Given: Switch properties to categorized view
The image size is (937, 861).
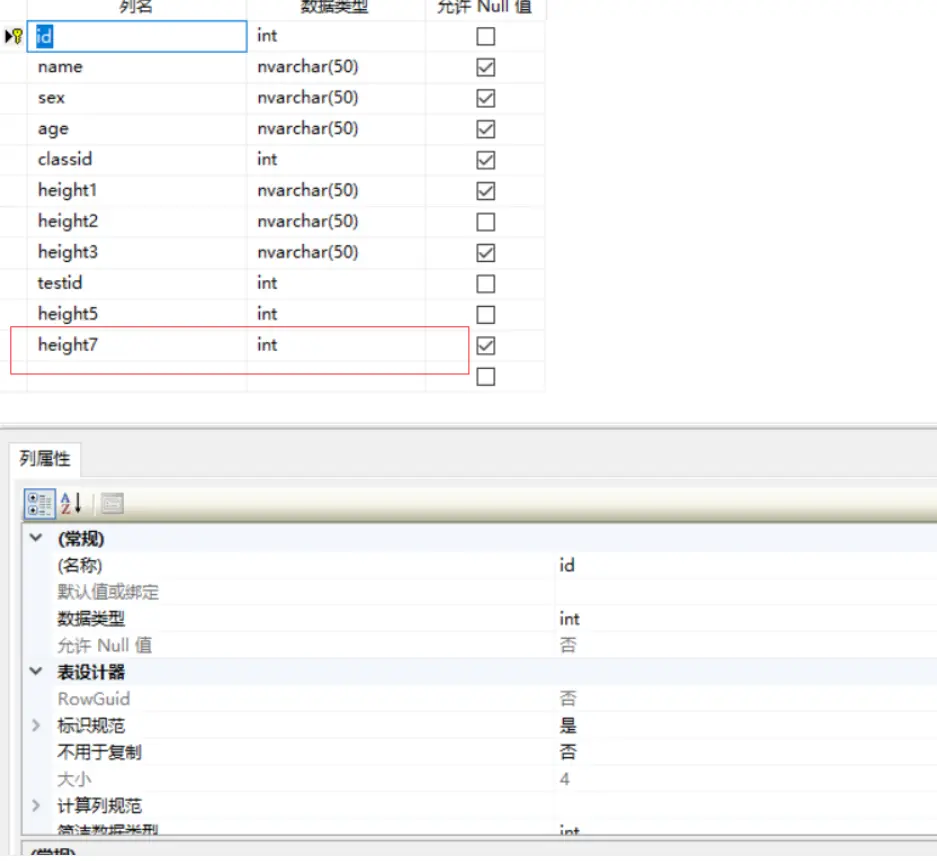Looking at the screenshot, I should point(39,504).
